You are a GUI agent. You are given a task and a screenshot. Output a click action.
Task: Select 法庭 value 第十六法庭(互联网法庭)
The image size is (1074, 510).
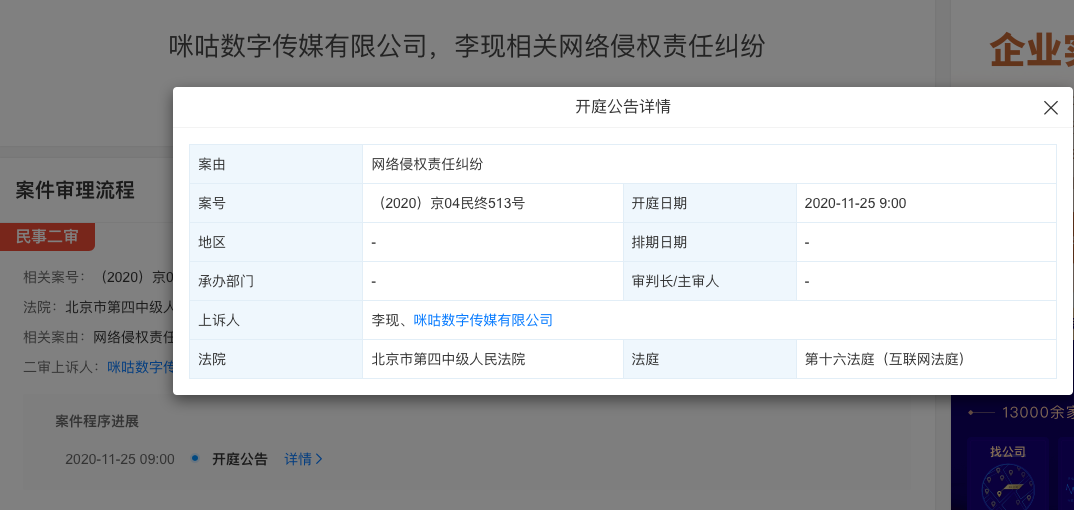885,359
